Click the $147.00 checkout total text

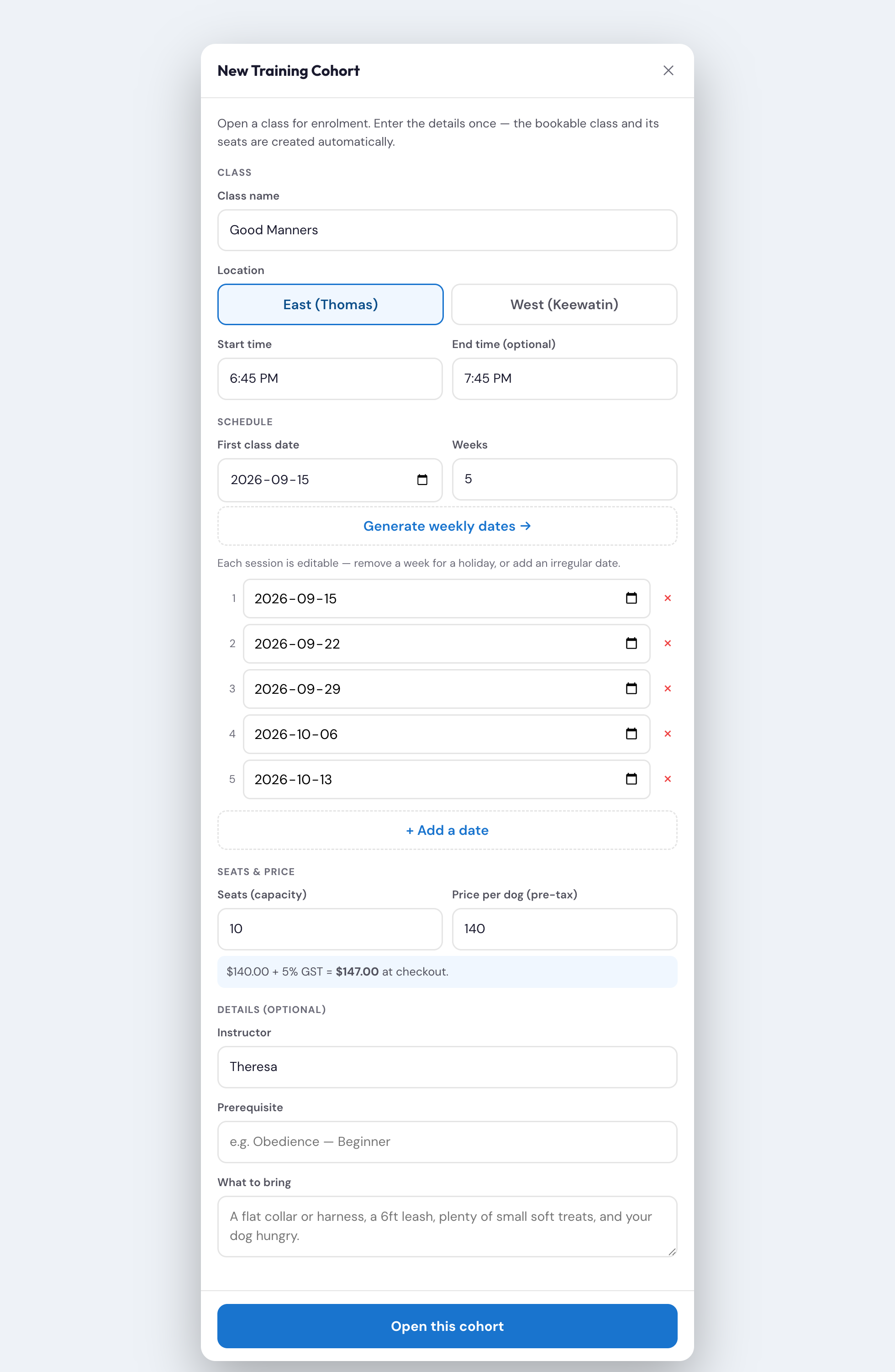[x=357, y=971]
